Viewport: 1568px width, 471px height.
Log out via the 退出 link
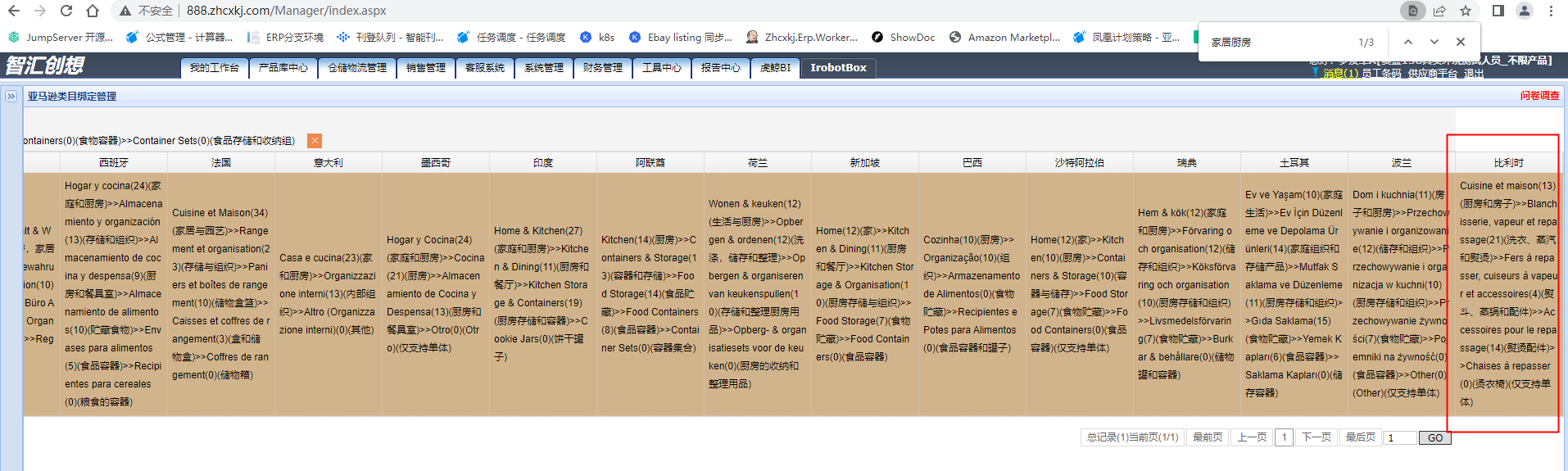(1474, 74)
